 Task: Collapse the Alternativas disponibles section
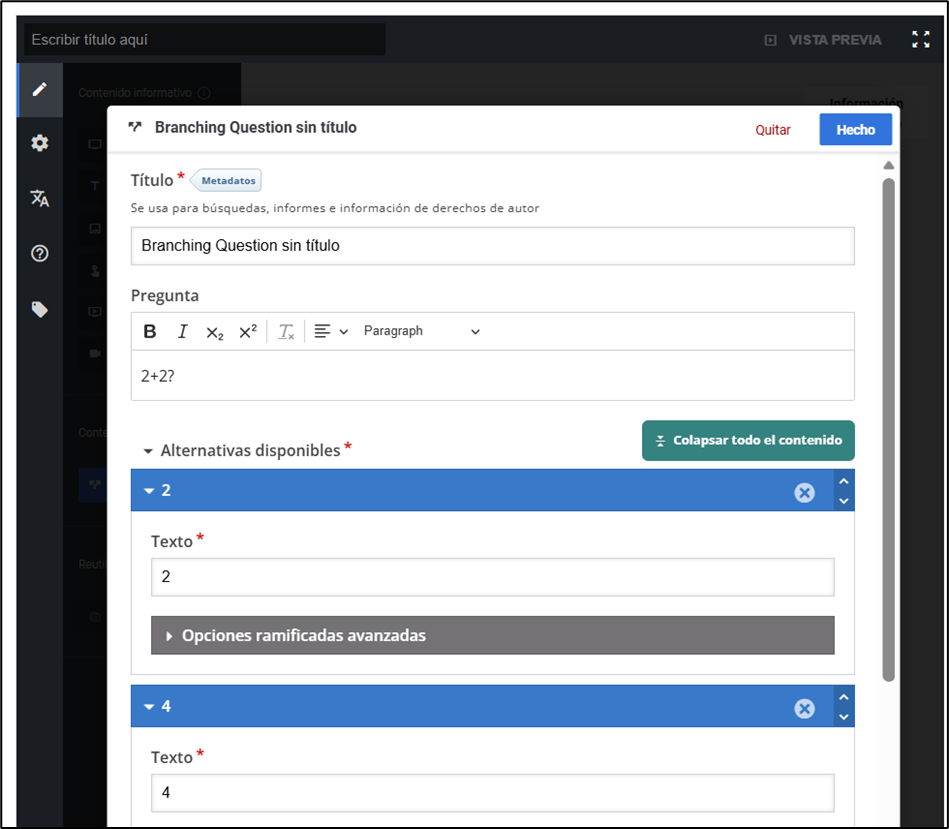click(148, 451)
